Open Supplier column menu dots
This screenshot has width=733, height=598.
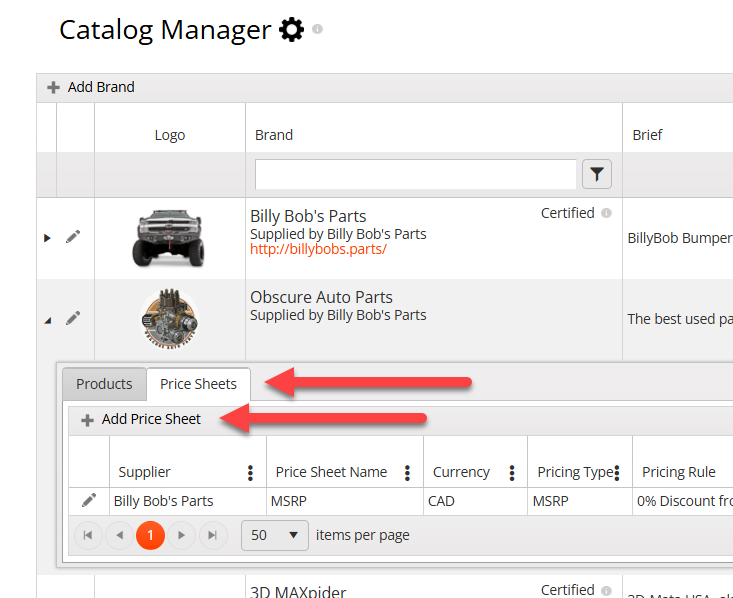point(251,473)
